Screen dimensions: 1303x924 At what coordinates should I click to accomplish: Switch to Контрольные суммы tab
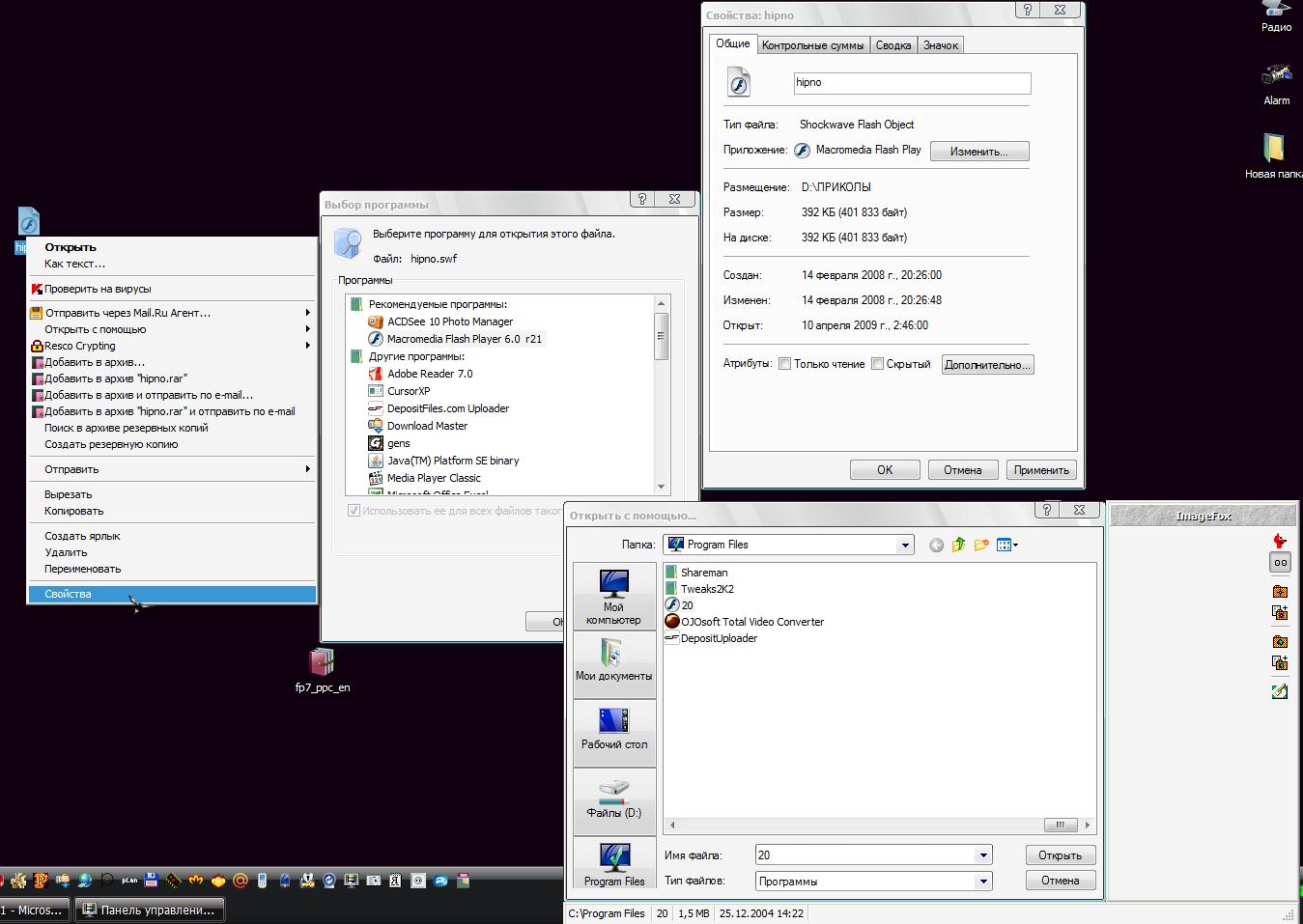click(x=812, y=45)
